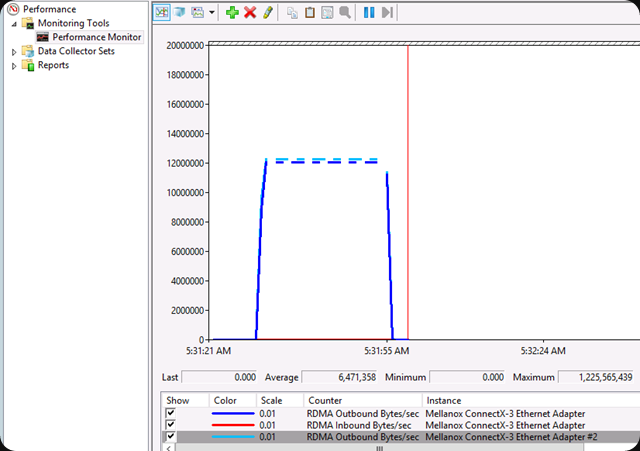Select Performance Monitor tree item

(x=97, y=37)
